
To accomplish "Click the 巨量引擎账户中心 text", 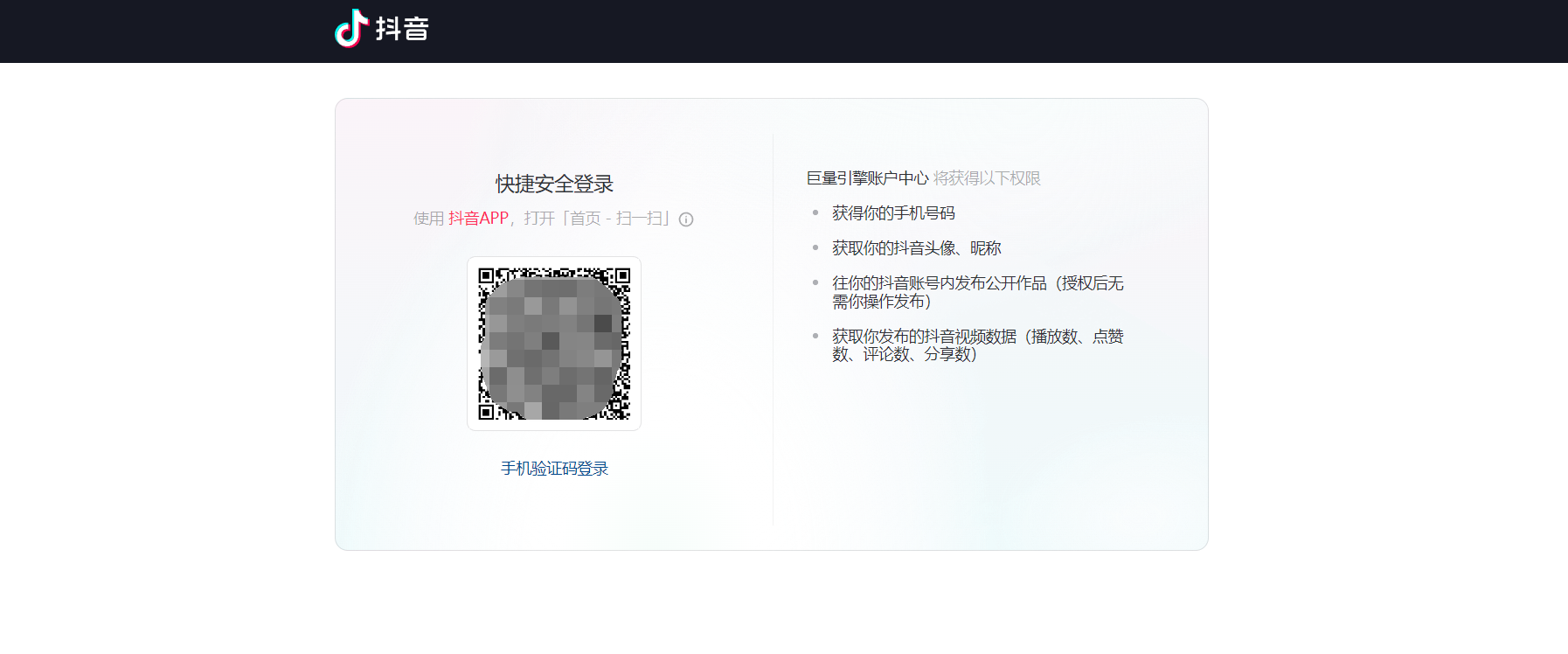I will [867, 178].
